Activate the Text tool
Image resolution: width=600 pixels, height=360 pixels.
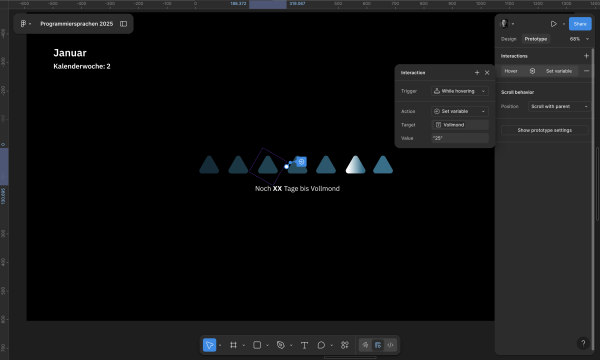pyautogui.click(x=304, y=345)
